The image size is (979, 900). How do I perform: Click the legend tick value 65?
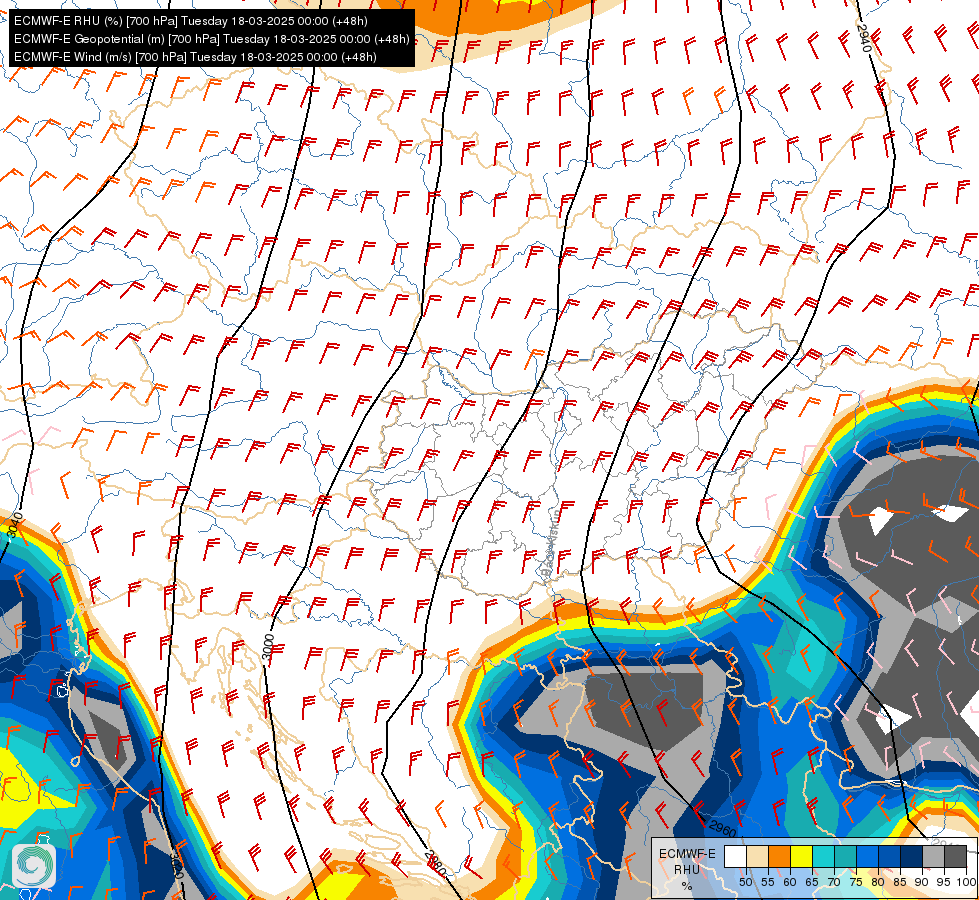pyautogui.click(x=812, y=882)
